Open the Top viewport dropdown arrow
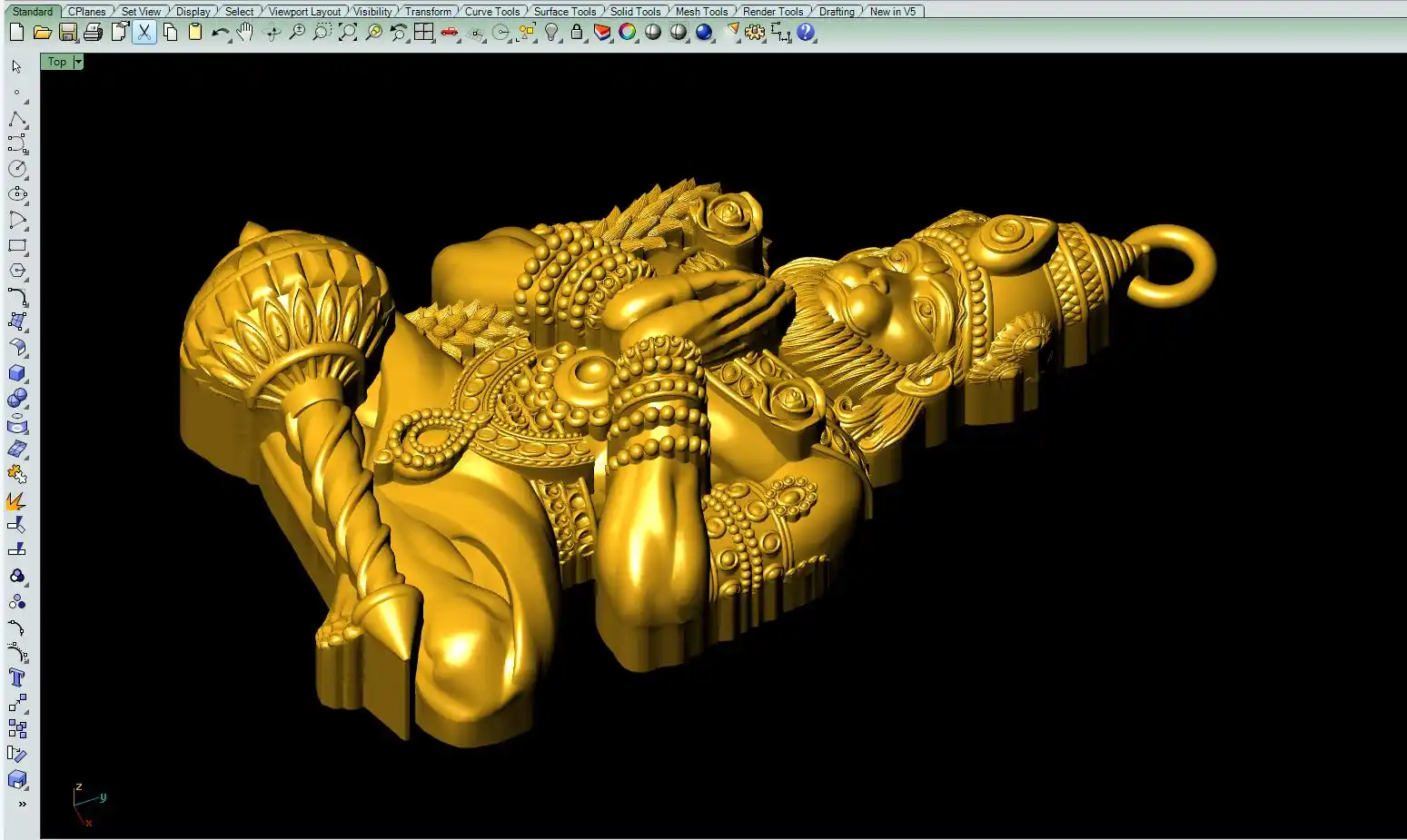Screen dimensions: 1407x840 pos(78,62)
